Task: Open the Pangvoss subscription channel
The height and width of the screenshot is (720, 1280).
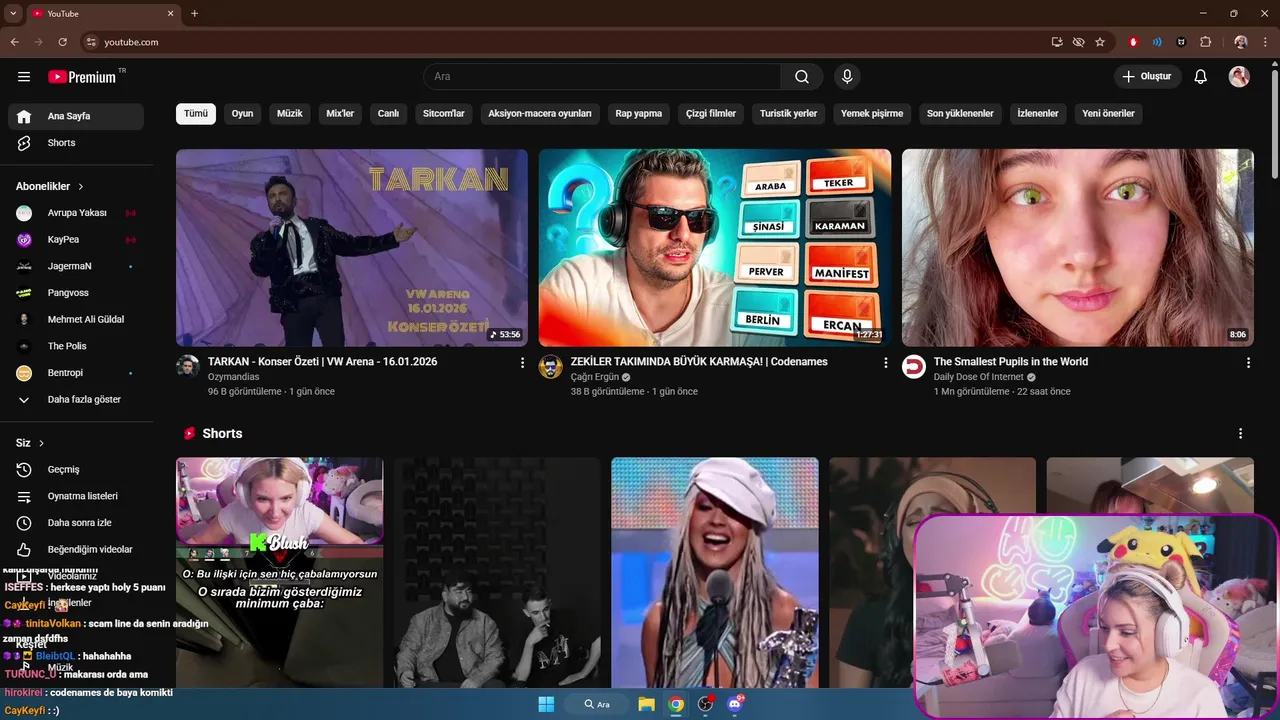Action: point(76,293)
